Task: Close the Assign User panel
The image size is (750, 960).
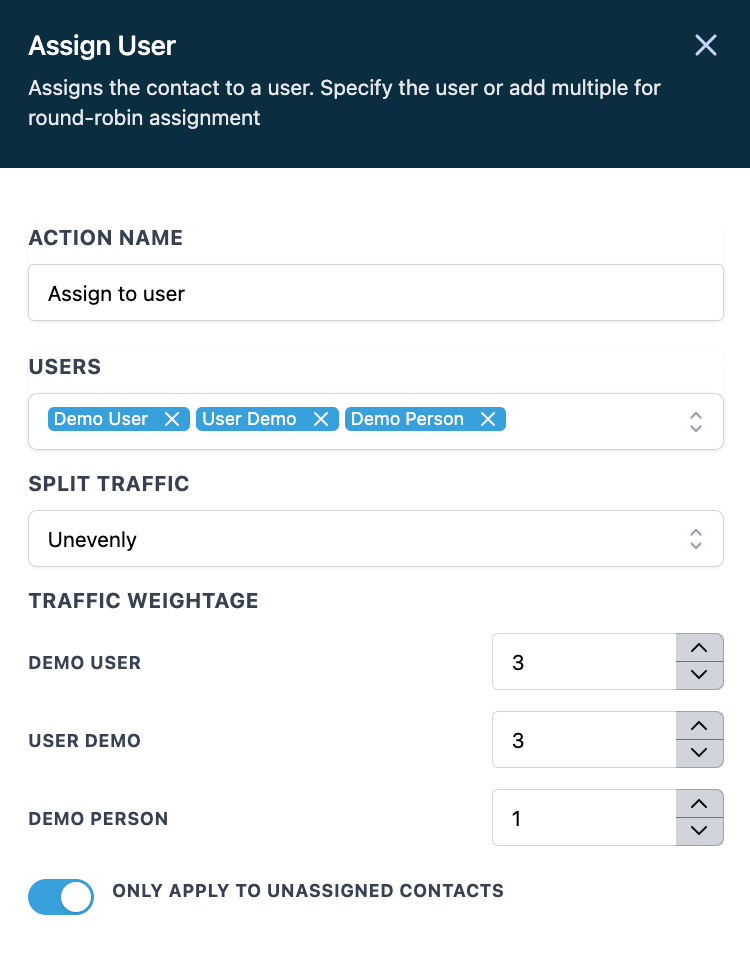Action: tap(706, 45)
